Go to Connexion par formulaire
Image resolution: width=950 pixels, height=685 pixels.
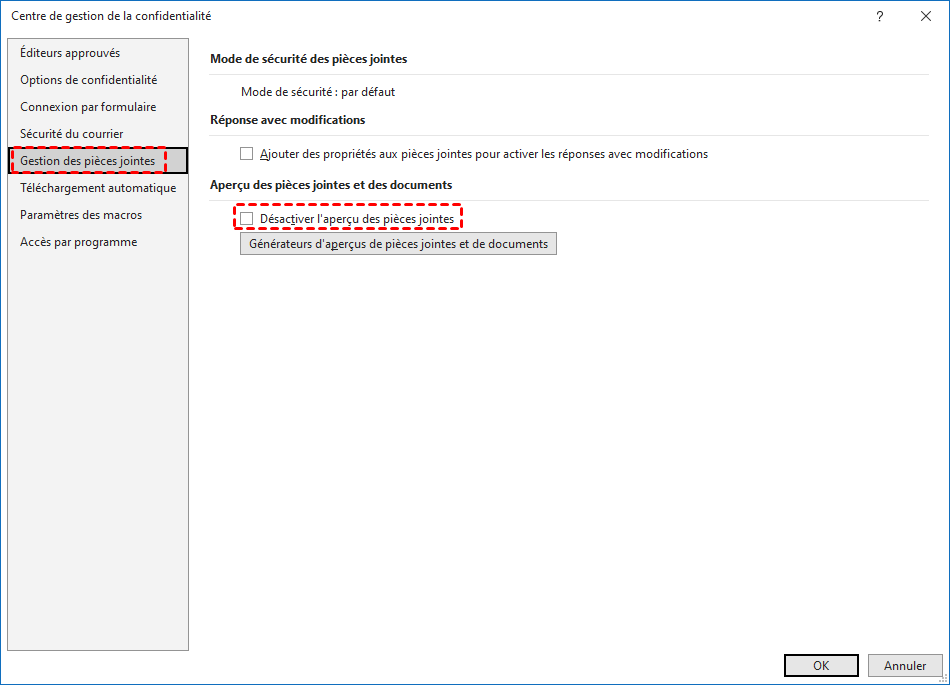(98, 107)
